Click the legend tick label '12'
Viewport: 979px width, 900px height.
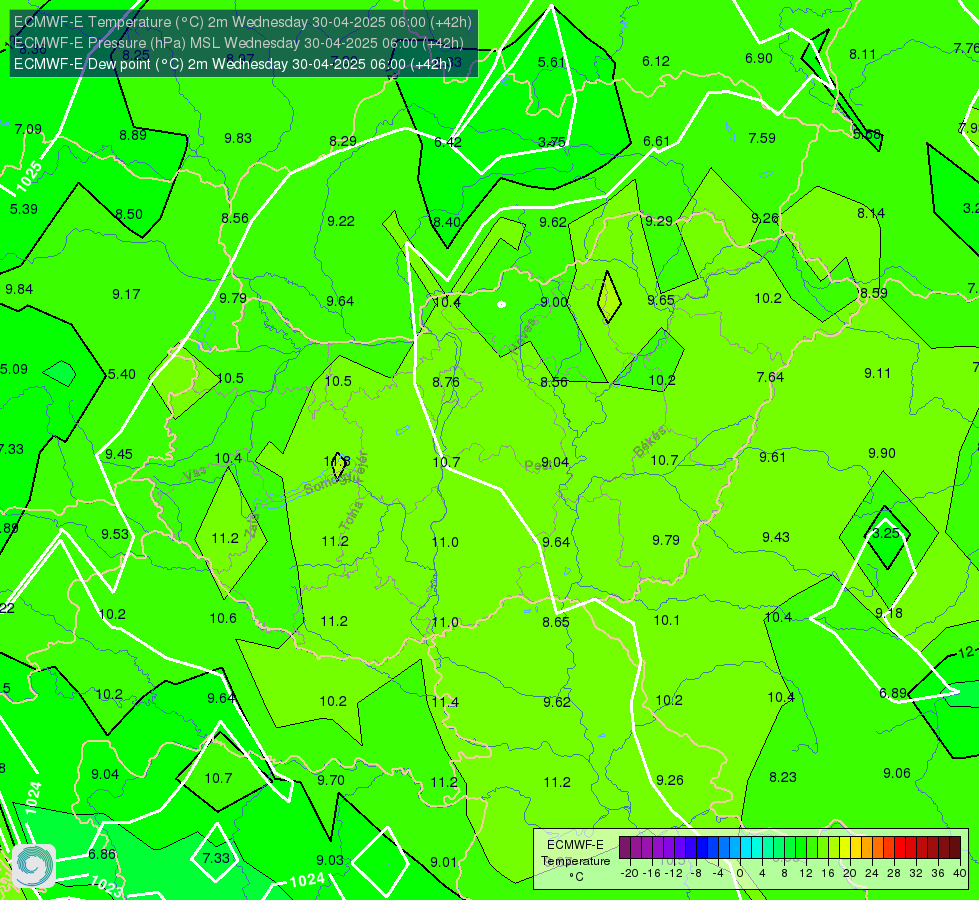pyautogui.click(x=805, y=873)
